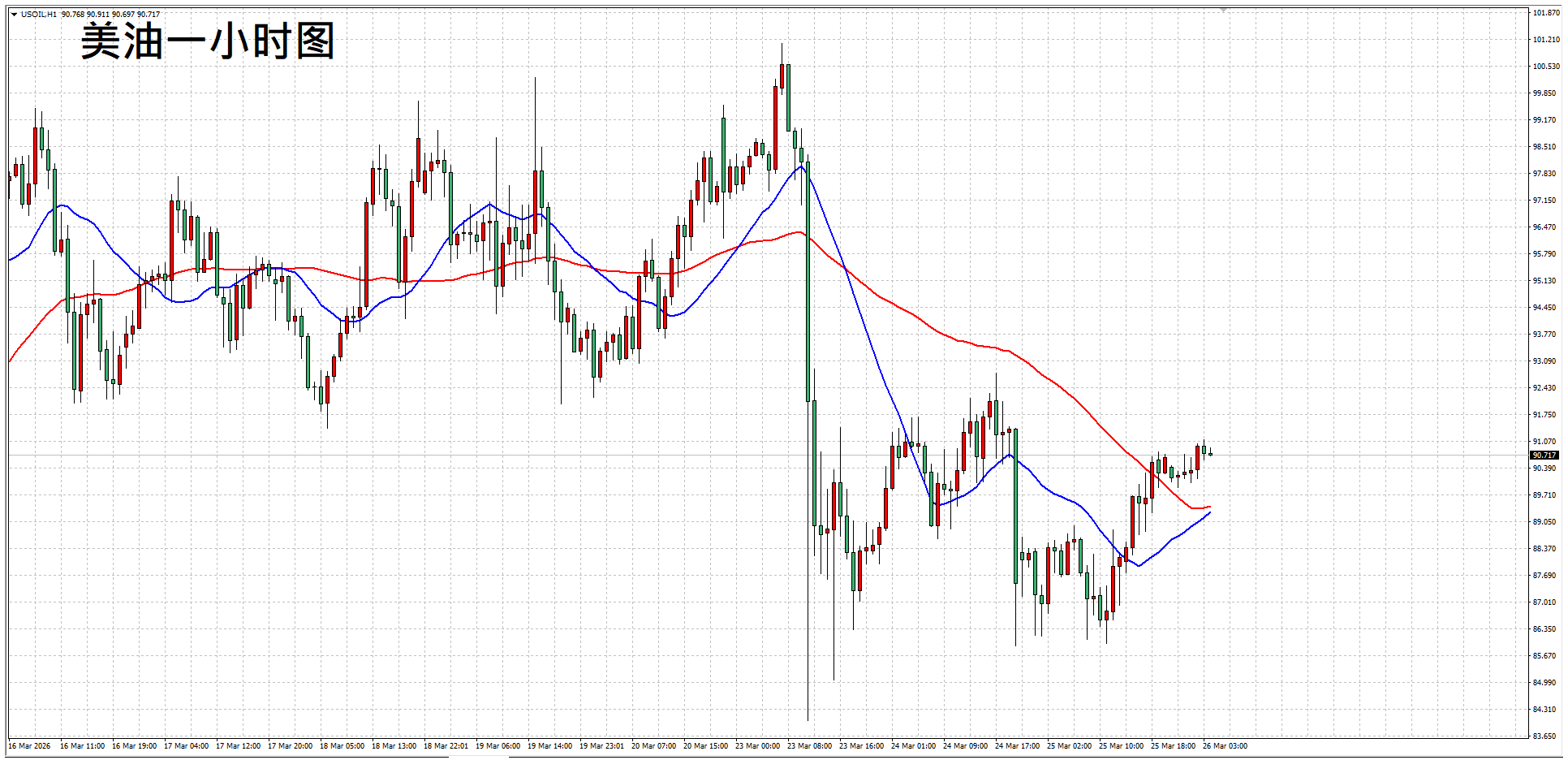Viewport: 1568px width, 760px height.
Task: Click the 26 Mar 03:00 time label
Action: (1225, 746)
